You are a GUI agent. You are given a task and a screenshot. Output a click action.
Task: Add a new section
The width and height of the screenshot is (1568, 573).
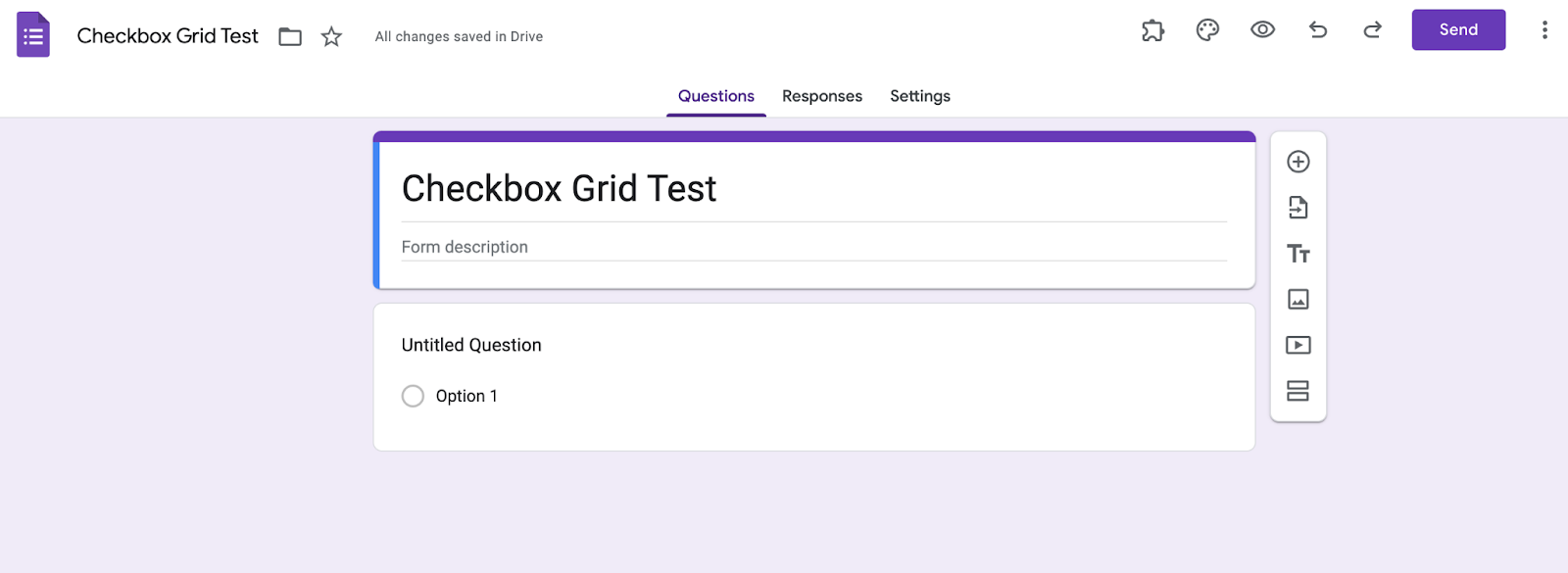pos(1298,391)
